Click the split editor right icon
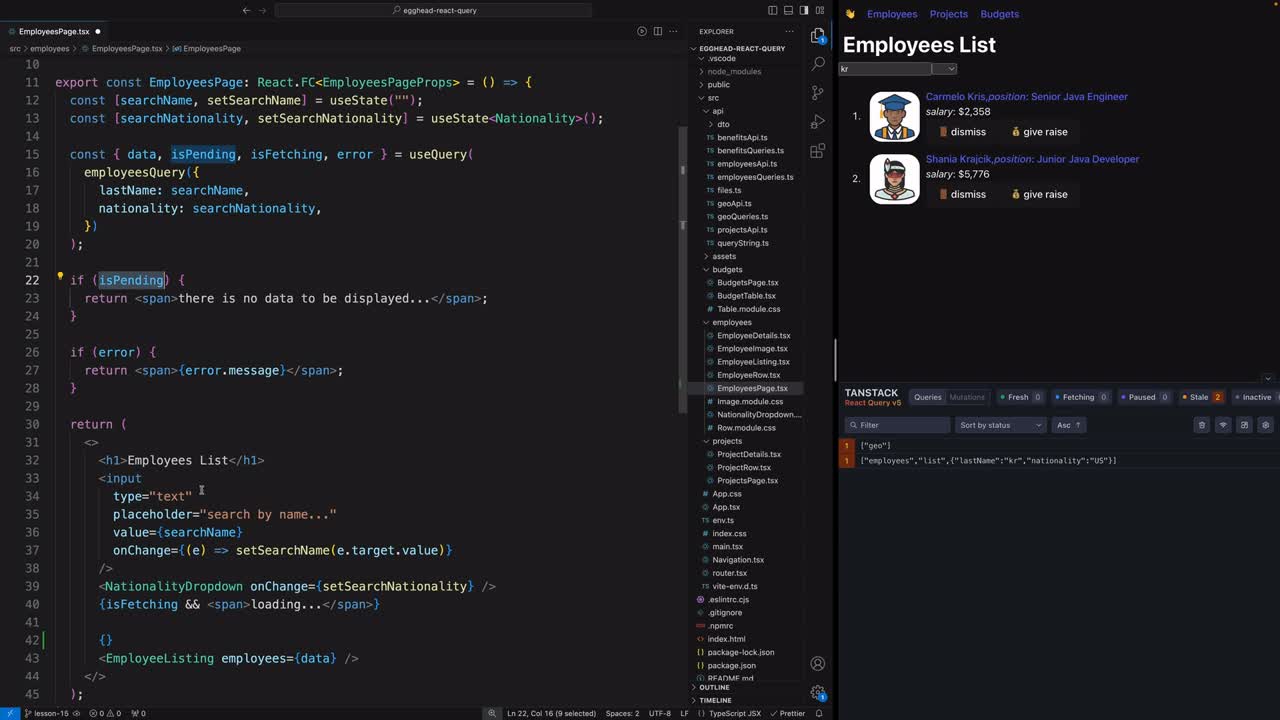Image resolution: width=1280 pixels, height=720 pixels. point(657,31)
